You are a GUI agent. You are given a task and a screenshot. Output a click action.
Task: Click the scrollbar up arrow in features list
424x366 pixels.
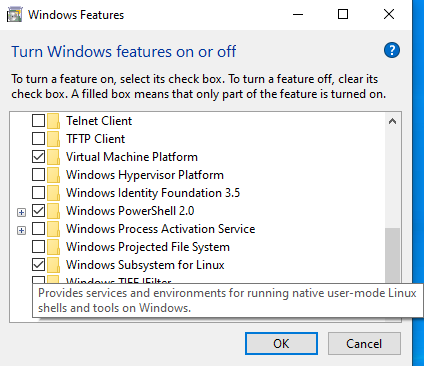(392, 121)
